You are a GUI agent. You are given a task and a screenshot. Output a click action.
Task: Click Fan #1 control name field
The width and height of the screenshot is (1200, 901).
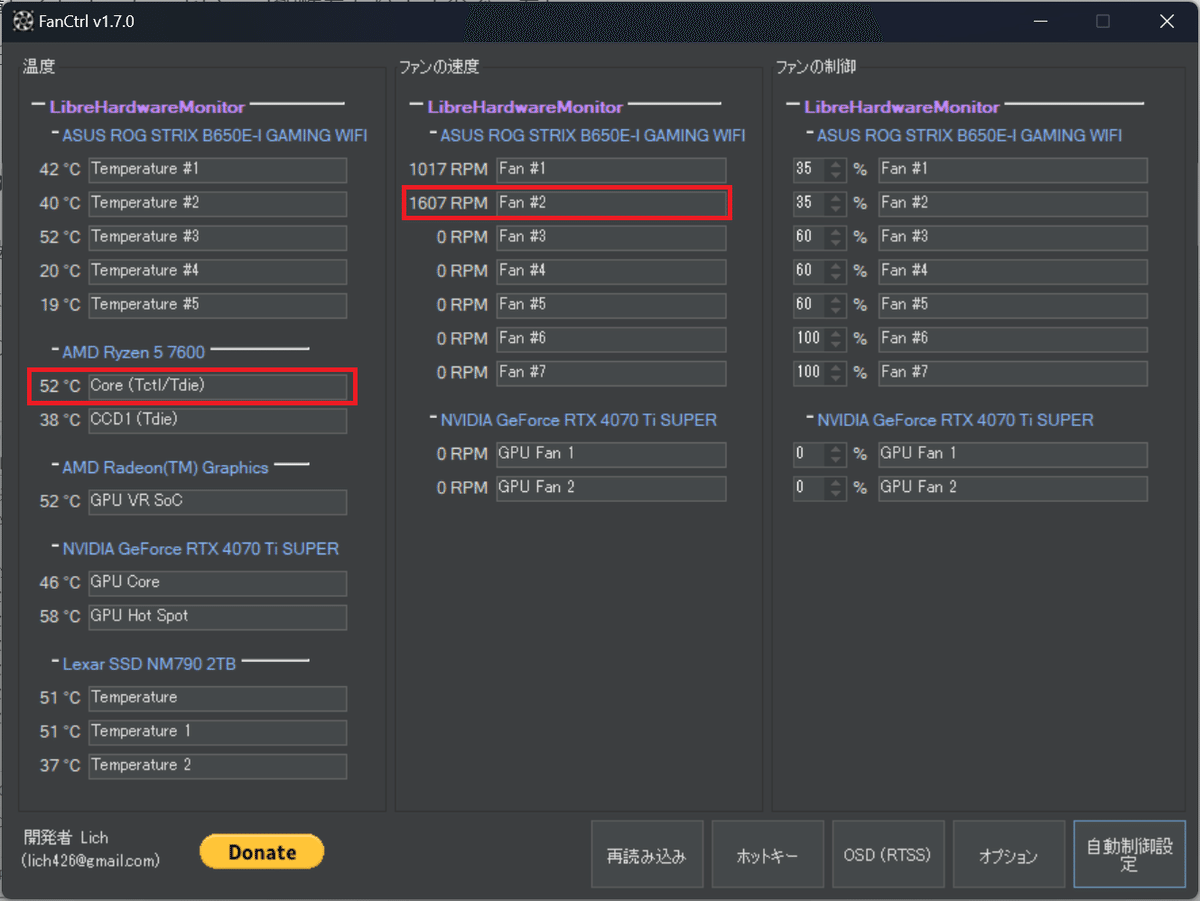tap(1013, 169)
